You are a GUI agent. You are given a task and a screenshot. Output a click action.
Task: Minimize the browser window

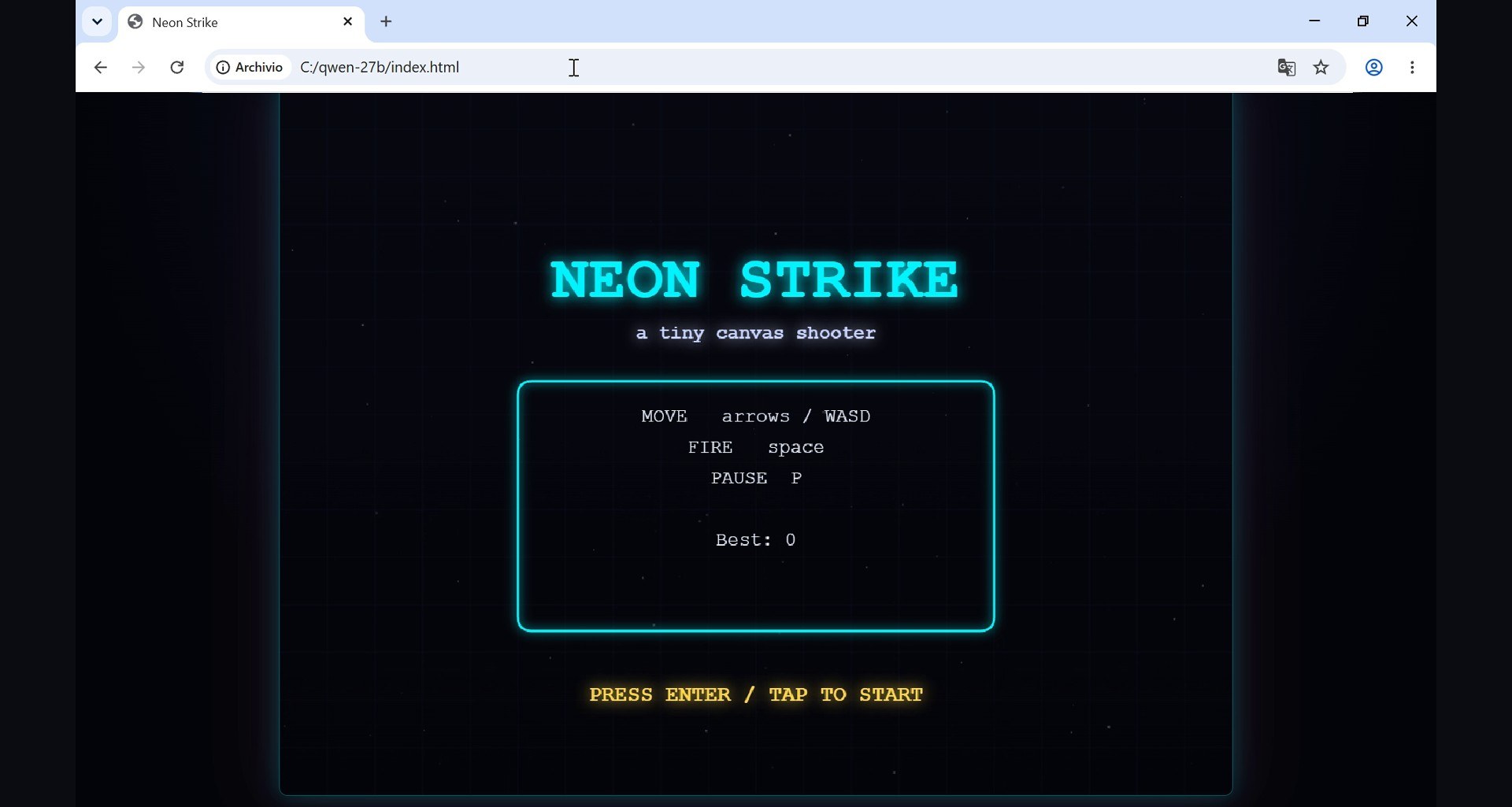point(1314,21)
